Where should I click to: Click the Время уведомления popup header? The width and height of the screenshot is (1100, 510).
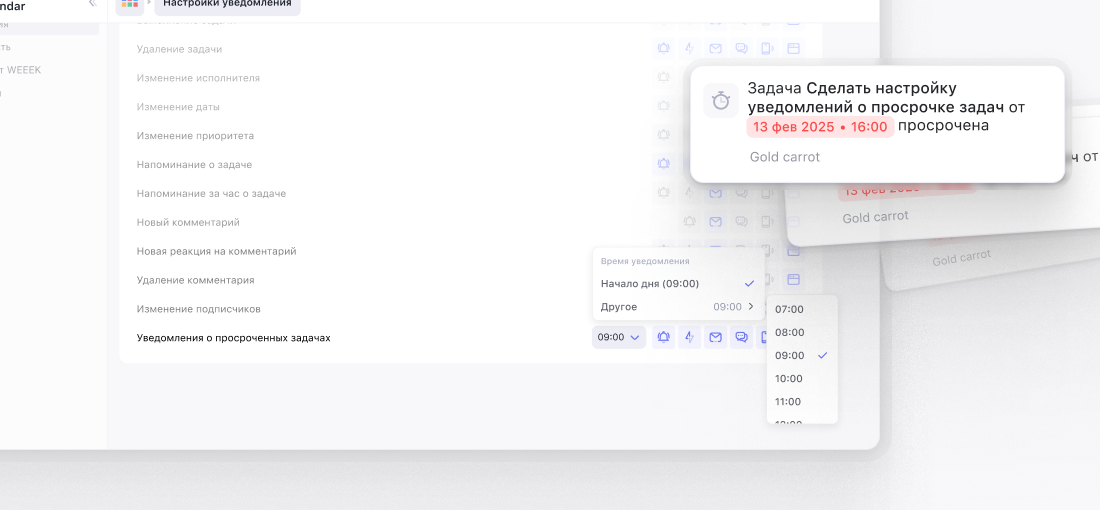(x=645, y=261)
